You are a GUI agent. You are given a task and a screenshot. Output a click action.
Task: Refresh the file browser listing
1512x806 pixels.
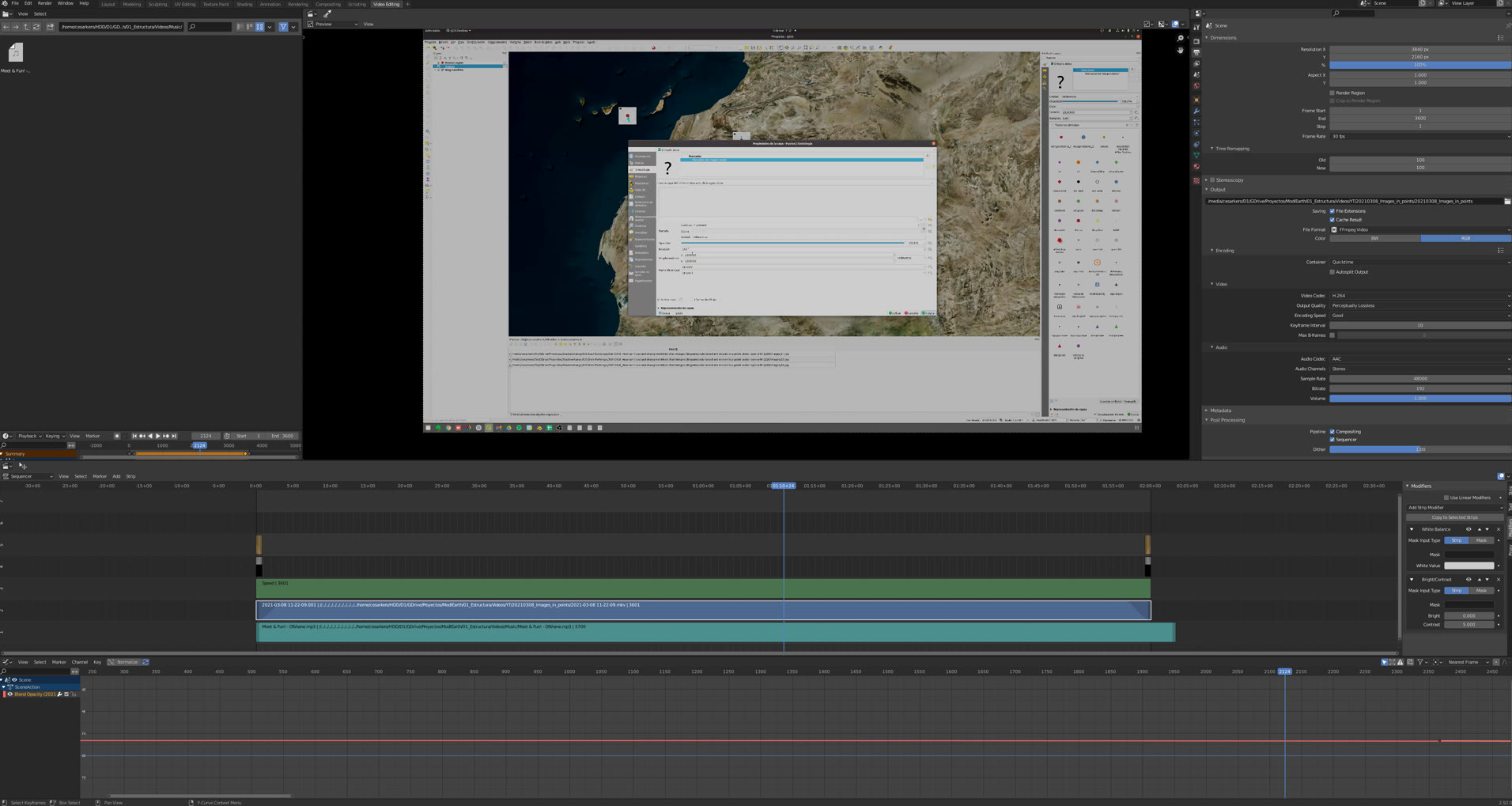[x=36, y=27]
